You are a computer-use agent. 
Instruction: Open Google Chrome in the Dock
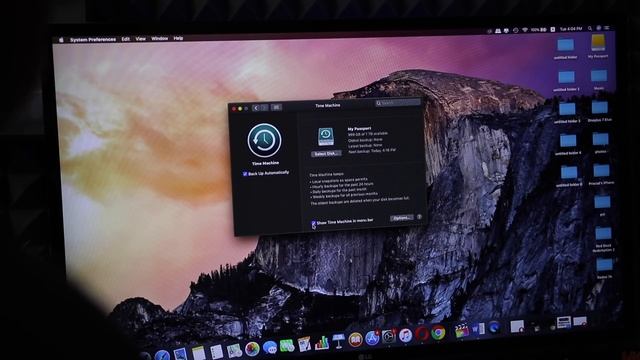tap(438, 333)
